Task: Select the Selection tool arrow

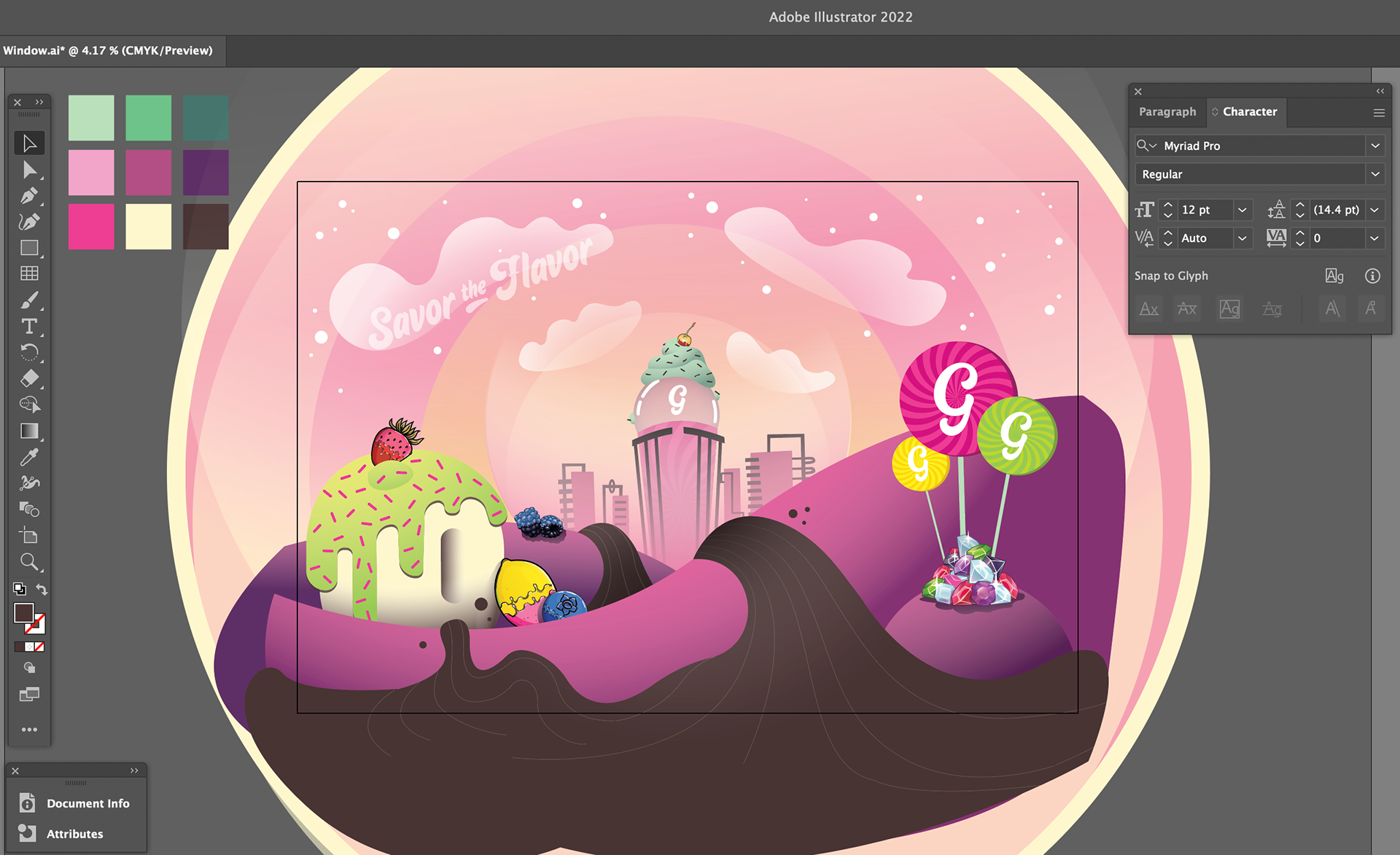Action: pyautogui.click(x=29, y=143)
